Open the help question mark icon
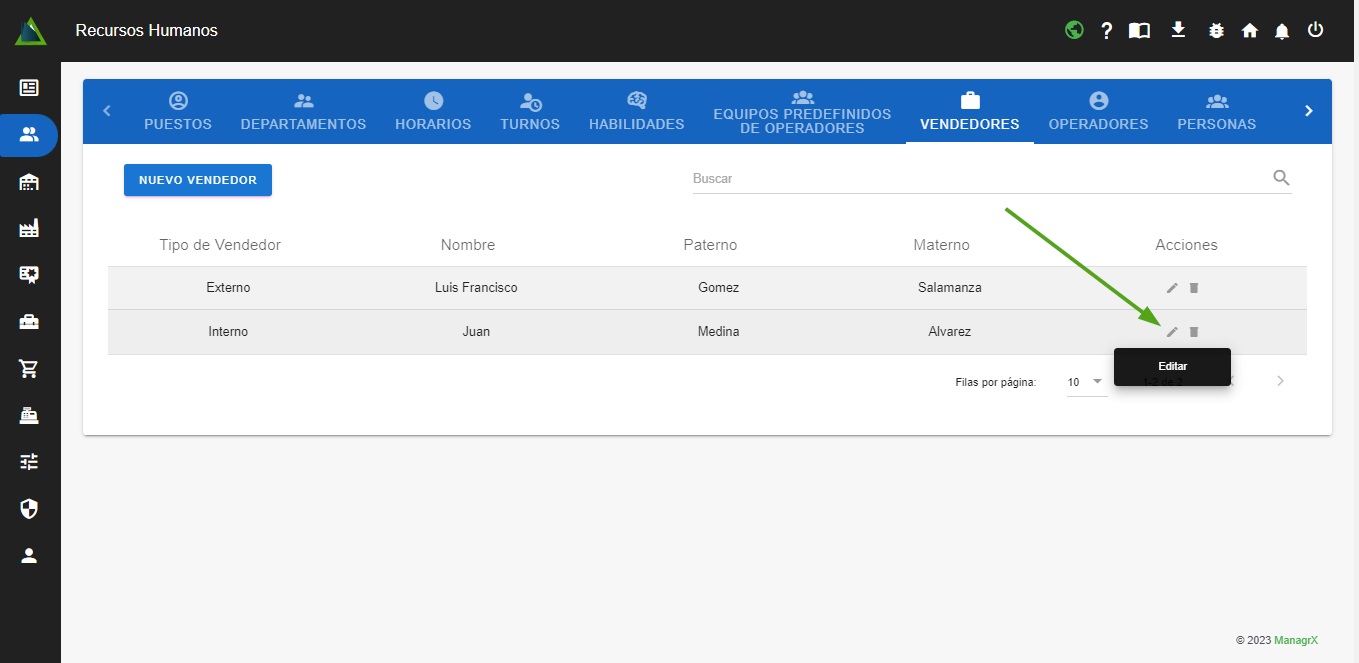Screen dimensions: 1359x663 [1106, 31]
